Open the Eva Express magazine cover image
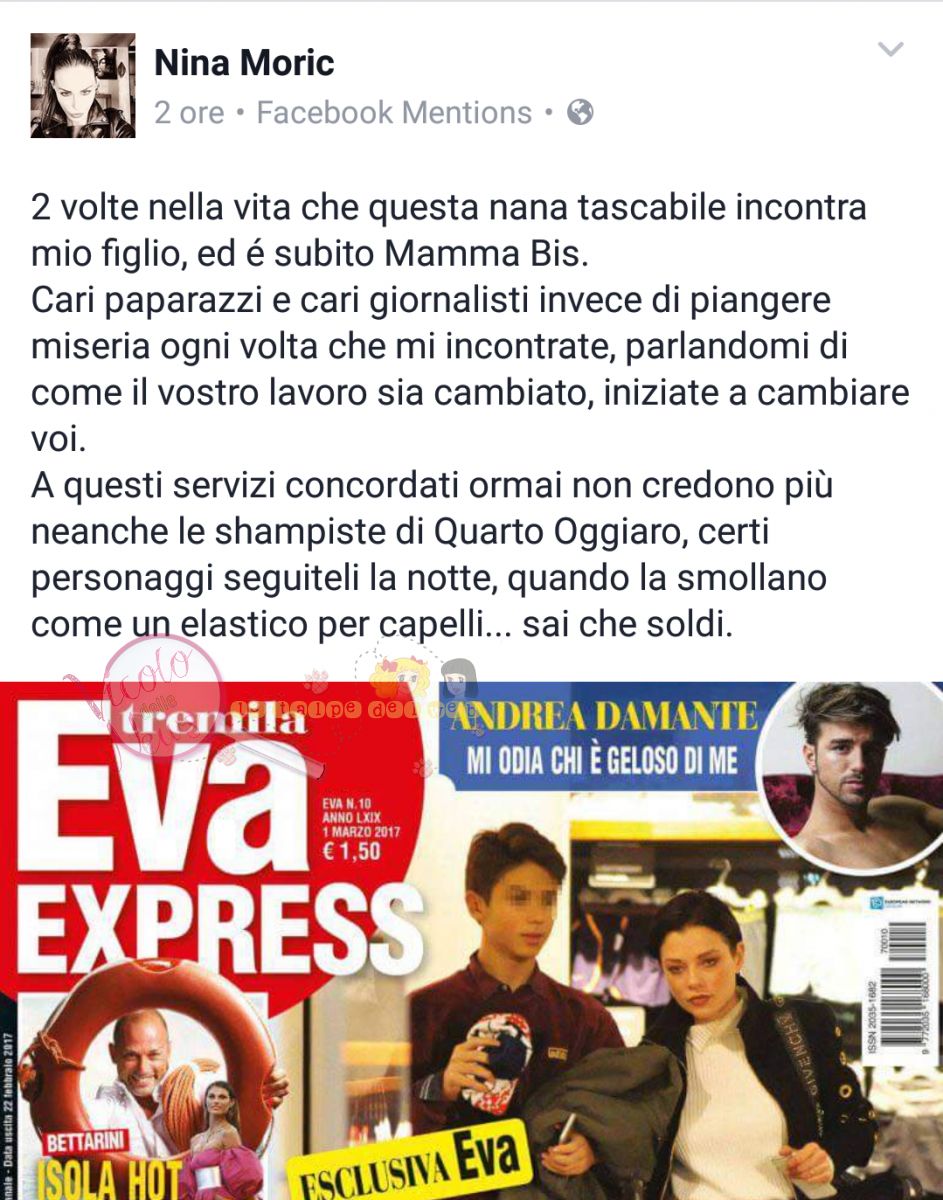 (x=471, y=941)
